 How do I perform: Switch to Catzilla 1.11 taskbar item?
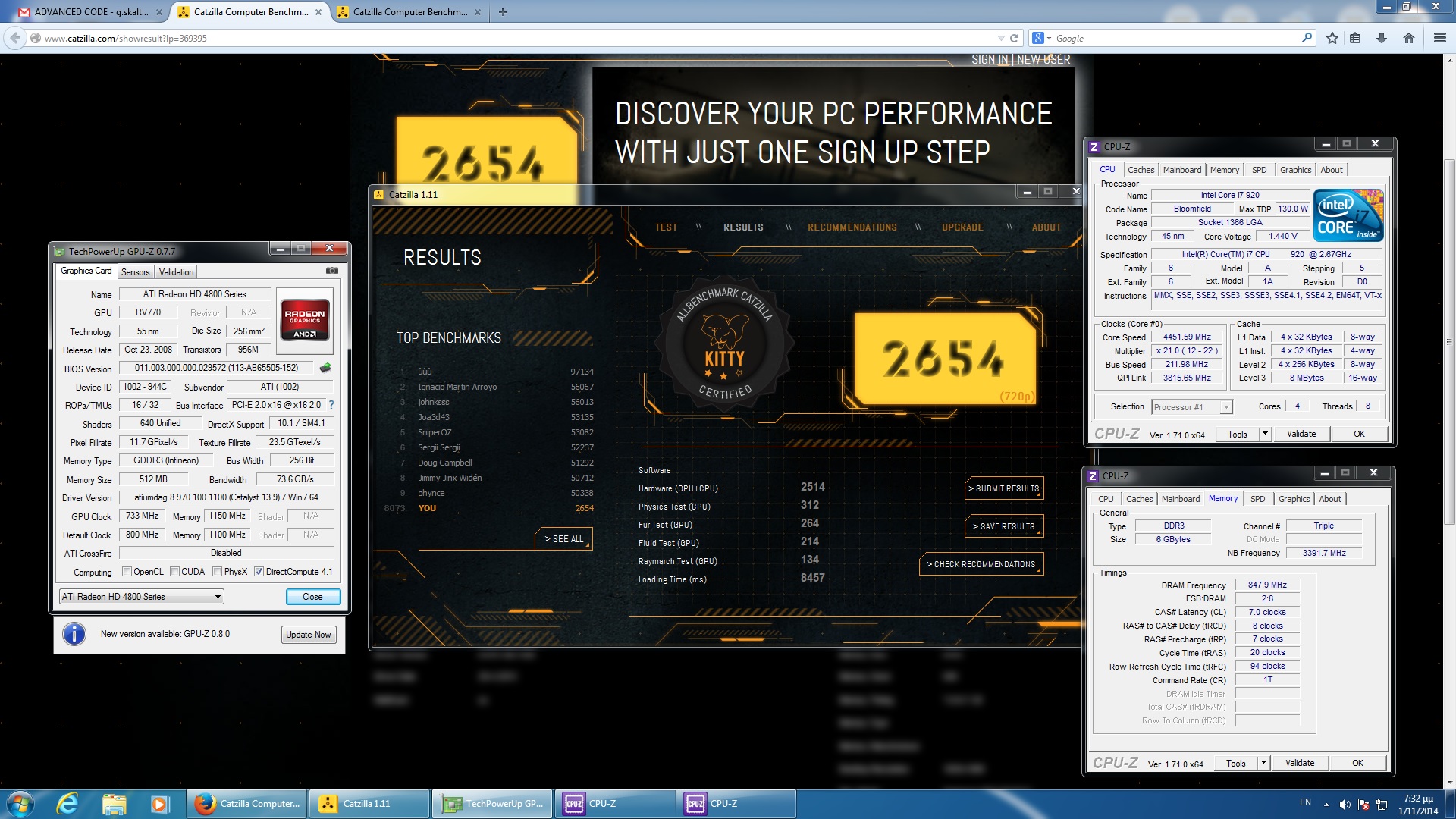(369, 804)
